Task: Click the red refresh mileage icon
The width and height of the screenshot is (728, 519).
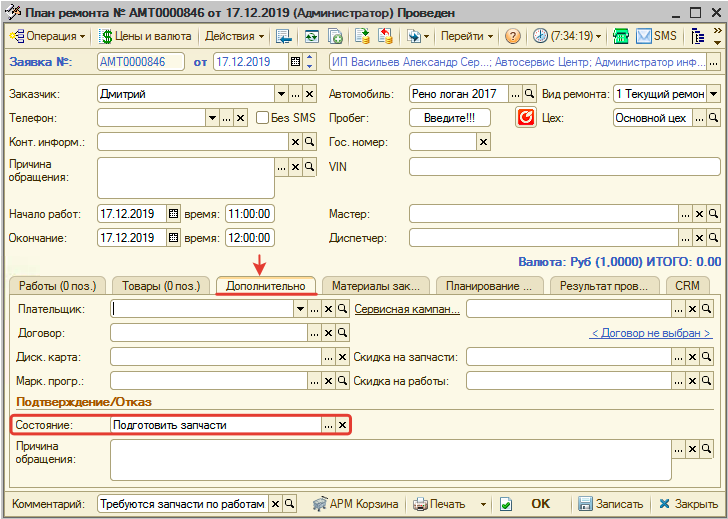Action: coord(526,118)
